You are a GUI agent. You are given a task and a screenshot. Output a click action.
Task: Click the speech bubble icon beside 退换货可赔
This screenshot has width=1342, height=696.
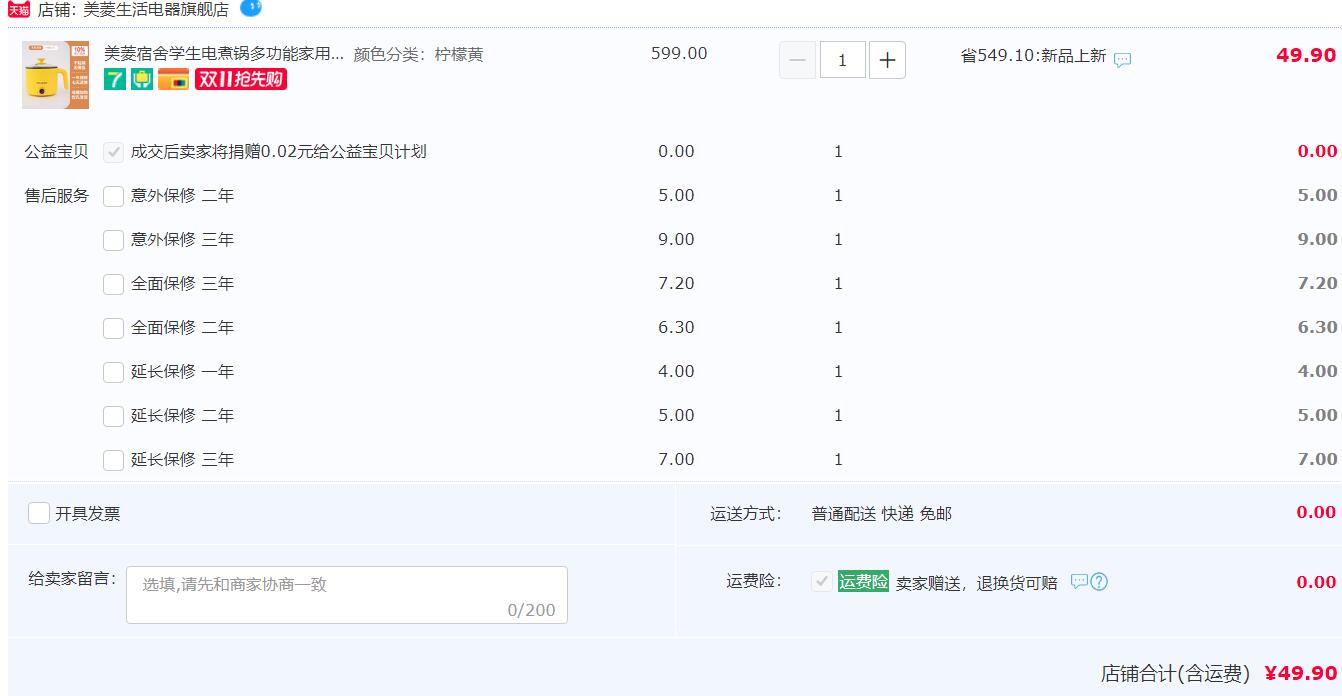(1079, 581)
